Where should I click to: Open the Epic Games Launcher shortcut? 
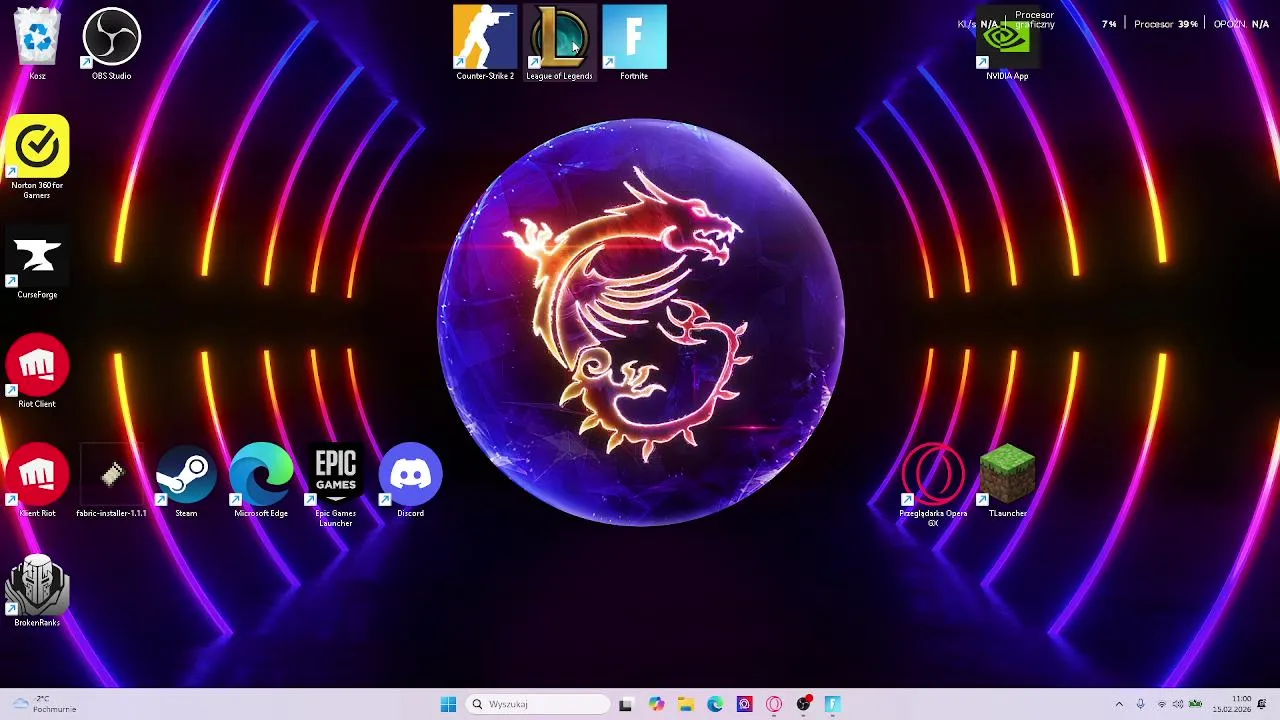336,485
